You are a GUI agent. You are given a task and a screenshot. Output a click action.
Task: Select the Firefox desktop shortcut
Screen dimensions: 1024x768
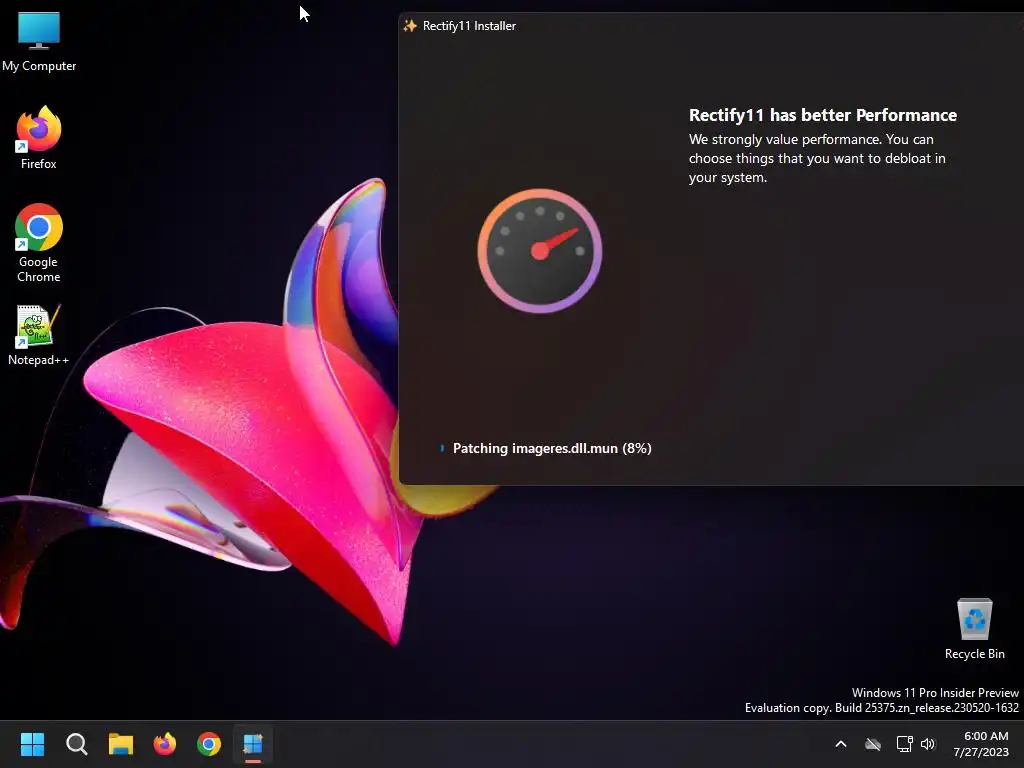pos(39,138)
